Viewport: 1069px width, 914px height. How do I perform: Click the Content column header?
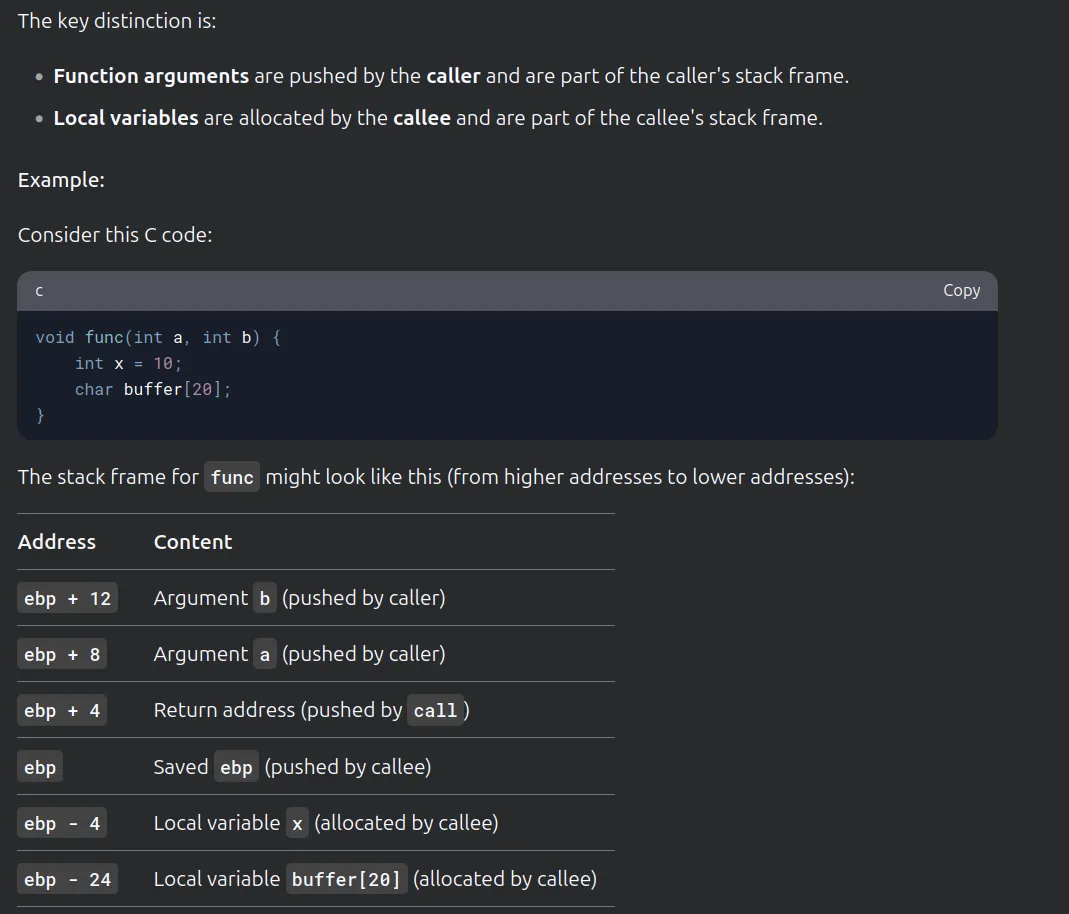tap(193, 542)
